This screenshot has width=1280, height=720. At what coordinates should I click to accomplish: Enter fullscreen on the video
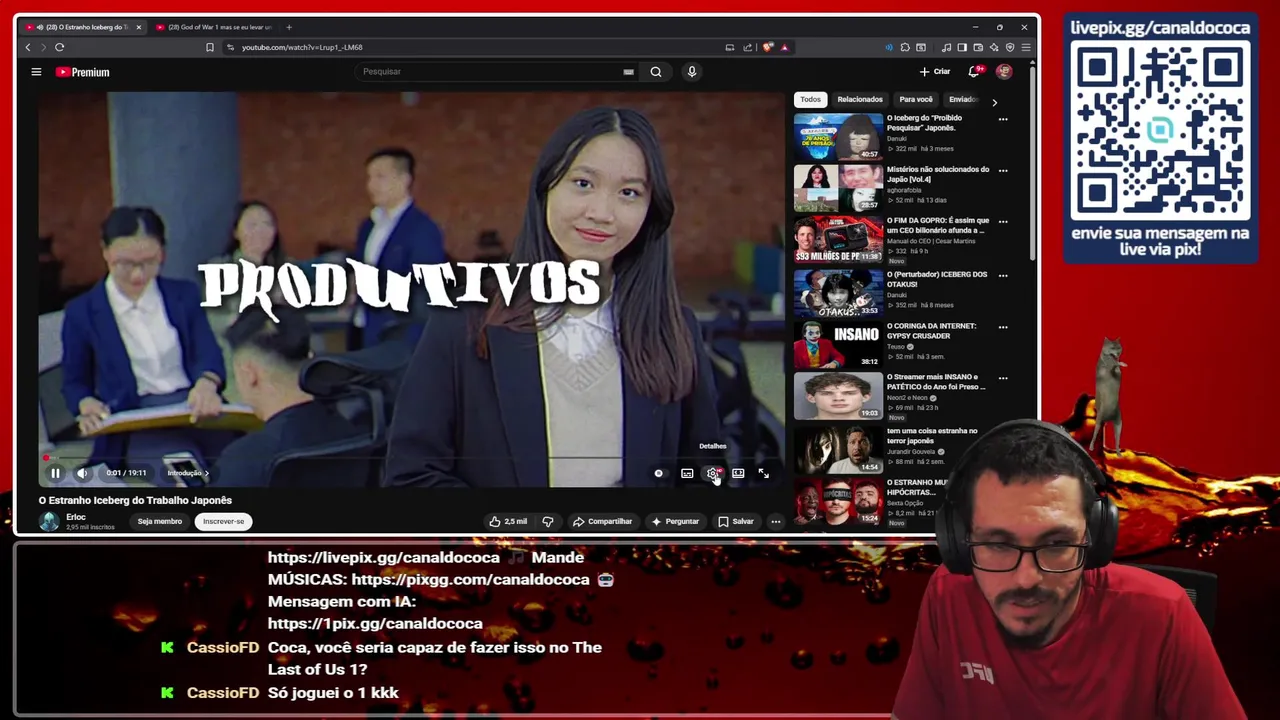coord(763,473)
